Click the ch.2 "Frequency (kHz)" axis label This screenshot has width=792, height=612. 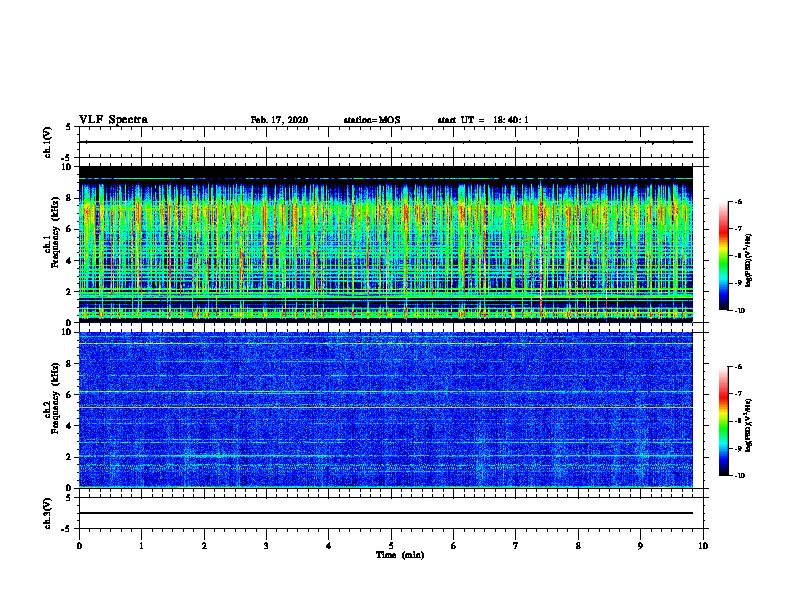coord(55,398)
